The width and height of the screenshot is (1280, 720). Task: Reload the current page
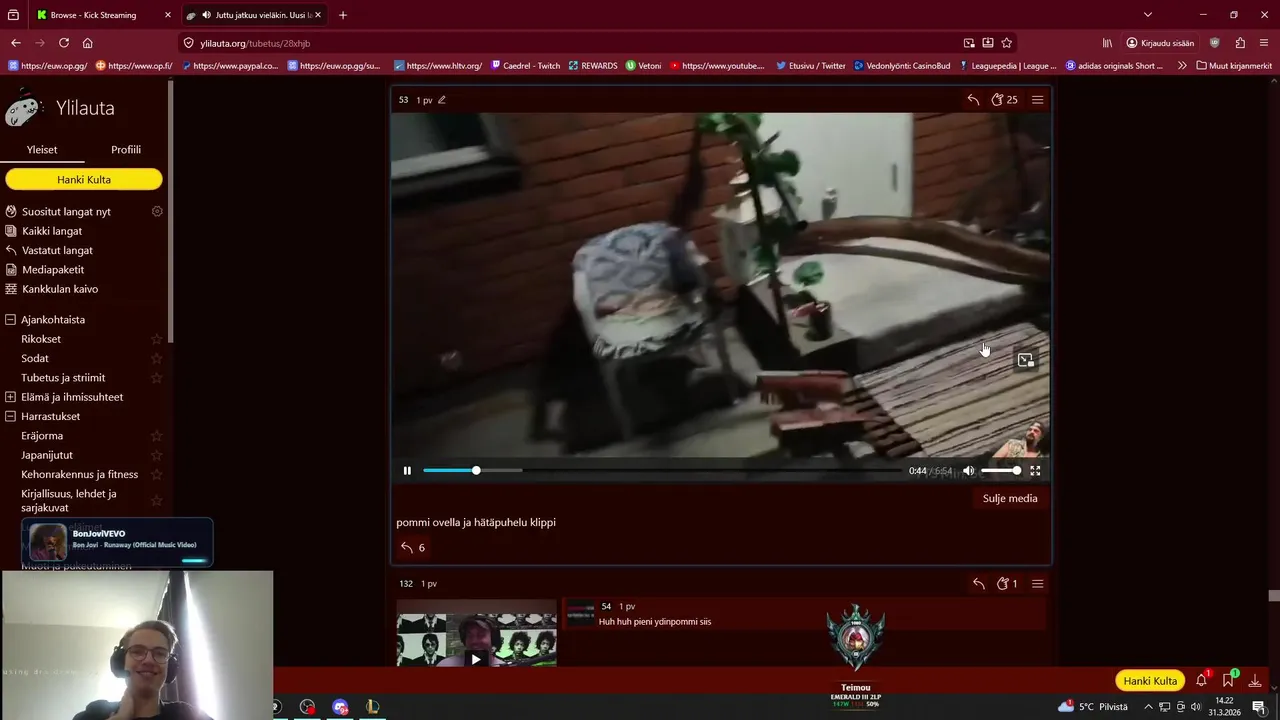click(64, 43)
